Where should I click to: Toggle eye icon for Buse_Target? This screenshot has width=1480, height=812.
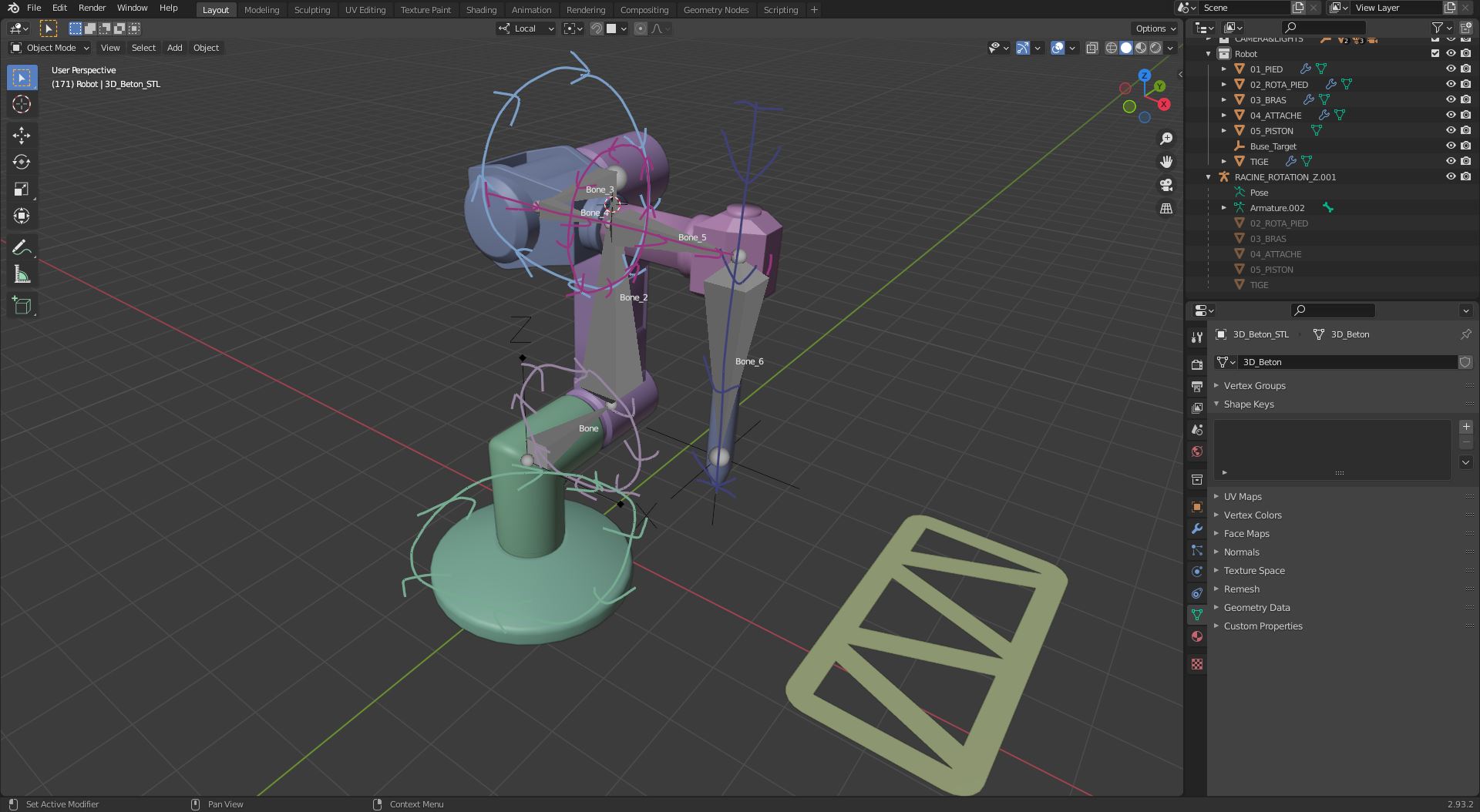1450,146
